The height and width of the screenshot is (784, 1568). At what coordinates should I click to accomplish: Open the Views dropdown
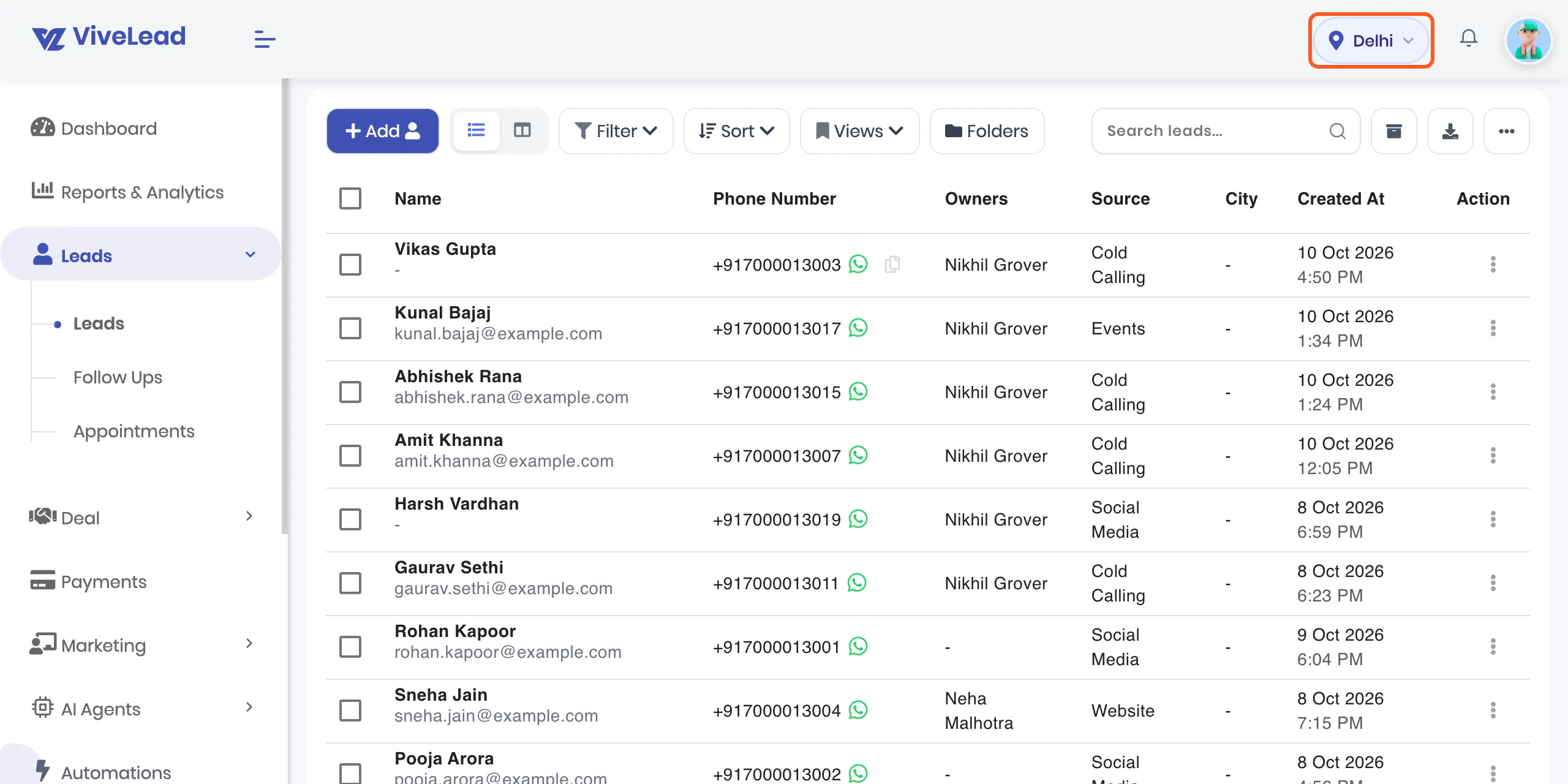point(859,131)
